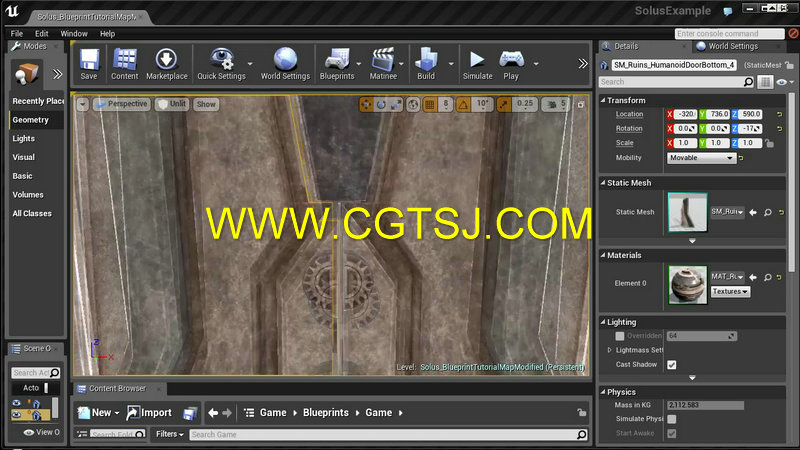Go back in Content Browser history

[x=213, y=413]
